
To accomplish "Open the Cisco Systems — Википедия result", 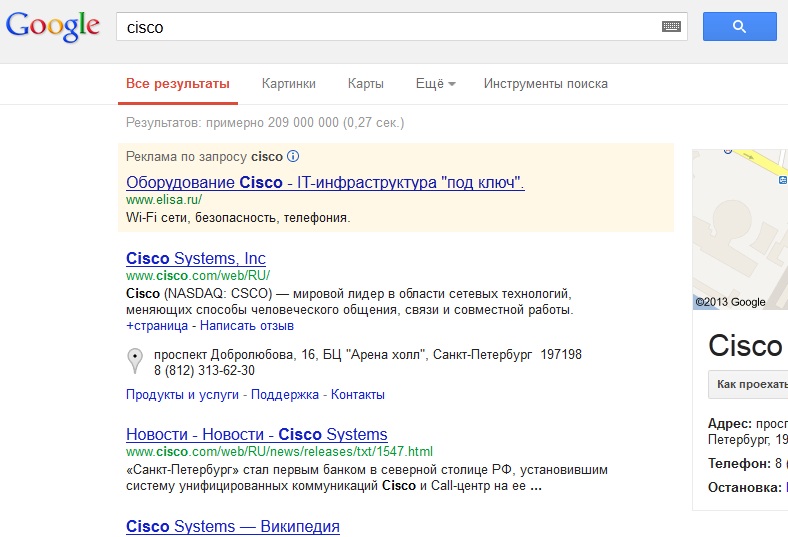I will (x=233, y=526).
